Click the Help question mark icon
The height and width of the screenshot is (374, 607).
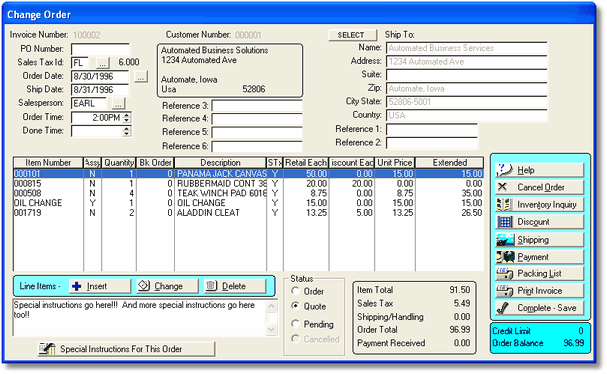click(504, 170)
